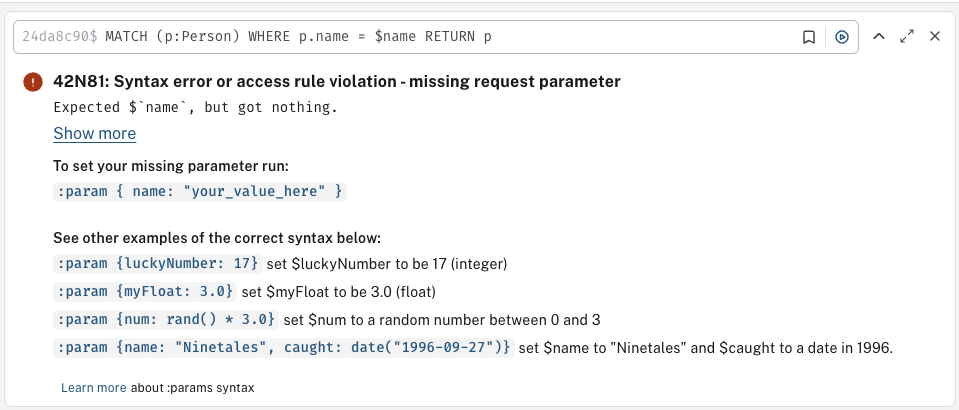Click the 24da8c90$ database prompt
This screenshot has height=410, width=959.
tap(59, 37)
